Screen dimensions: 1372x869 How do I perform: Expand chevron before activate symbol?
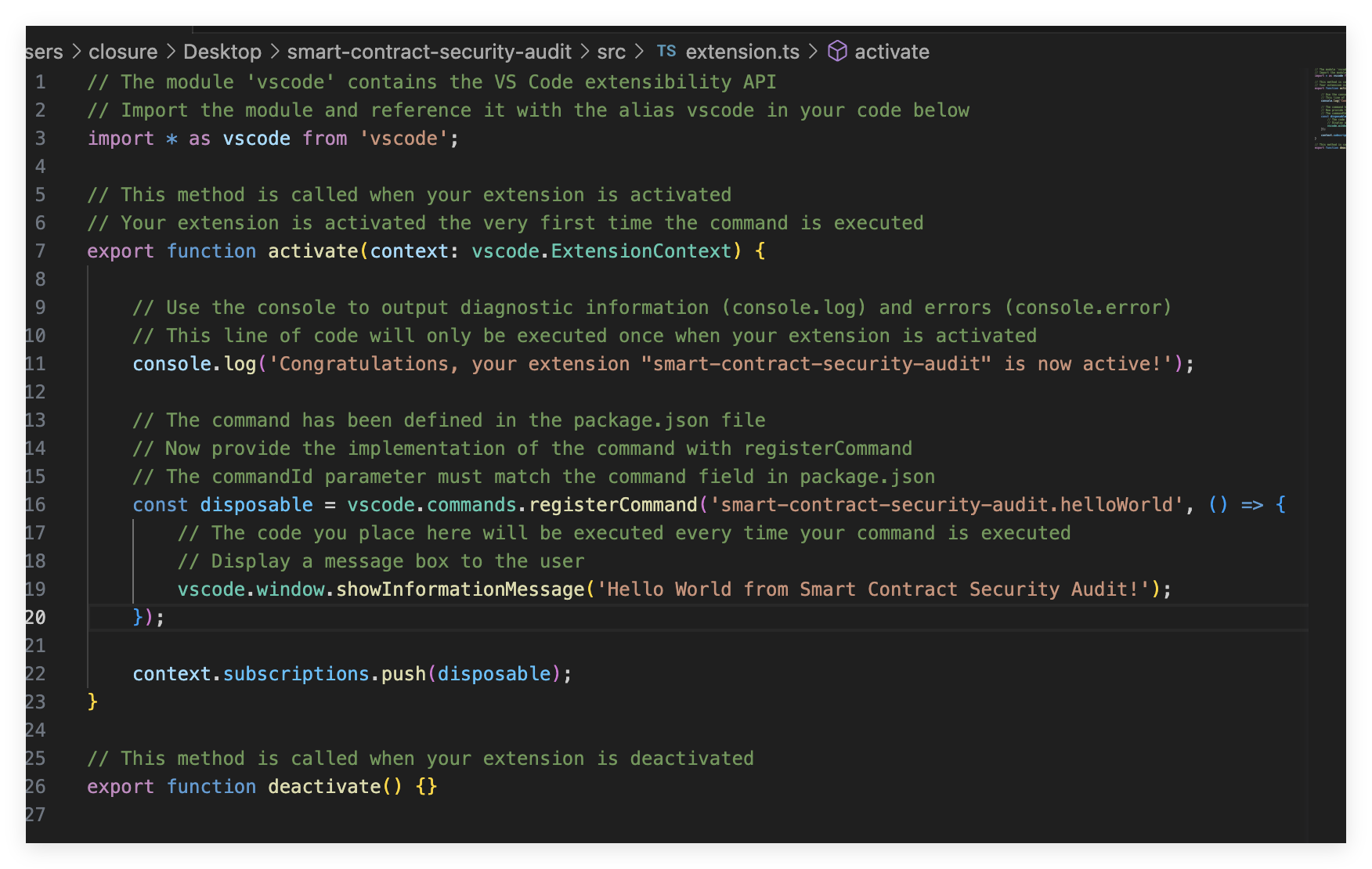(813, 52)
